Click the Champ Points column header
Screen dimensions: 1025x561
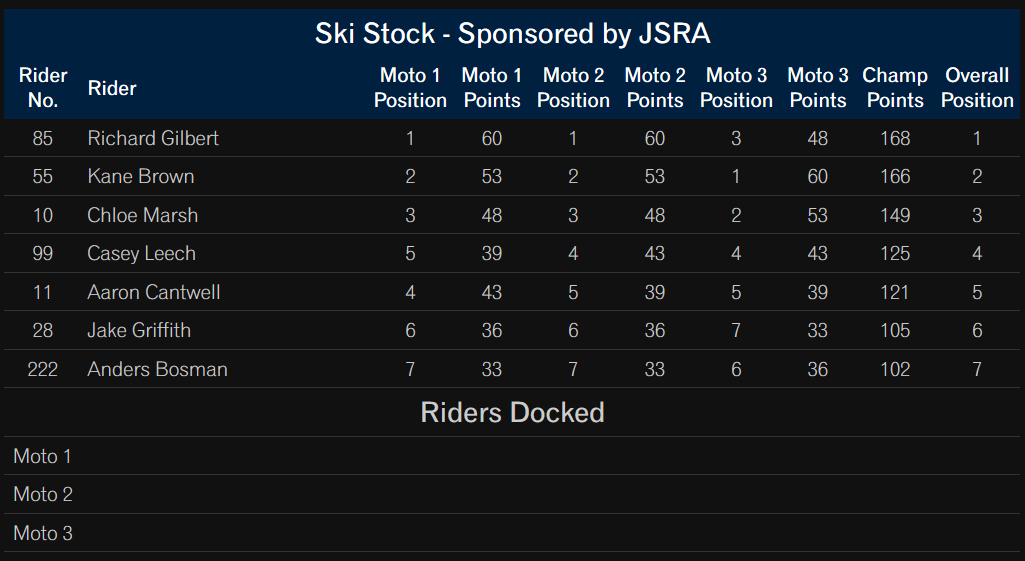pos(895,88)
